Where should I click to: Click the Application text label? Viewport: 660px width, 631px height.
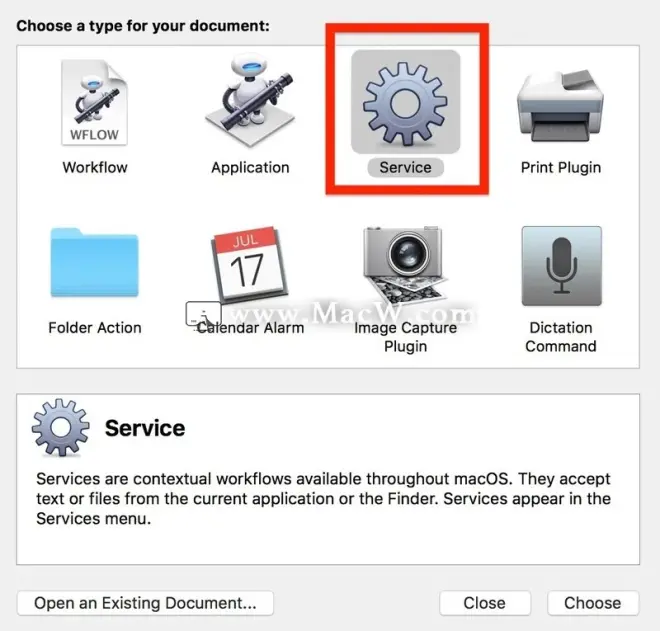(250, 168)
